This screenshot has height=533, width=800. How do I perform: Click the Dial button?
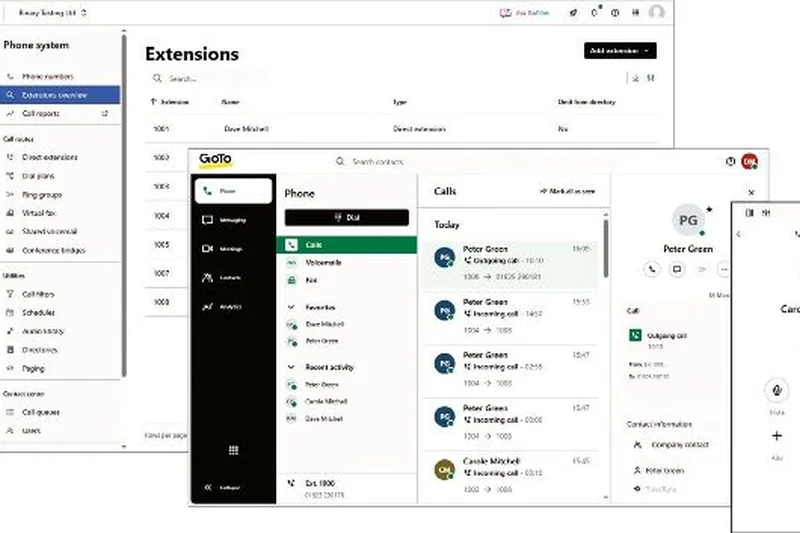pos(346,218)
